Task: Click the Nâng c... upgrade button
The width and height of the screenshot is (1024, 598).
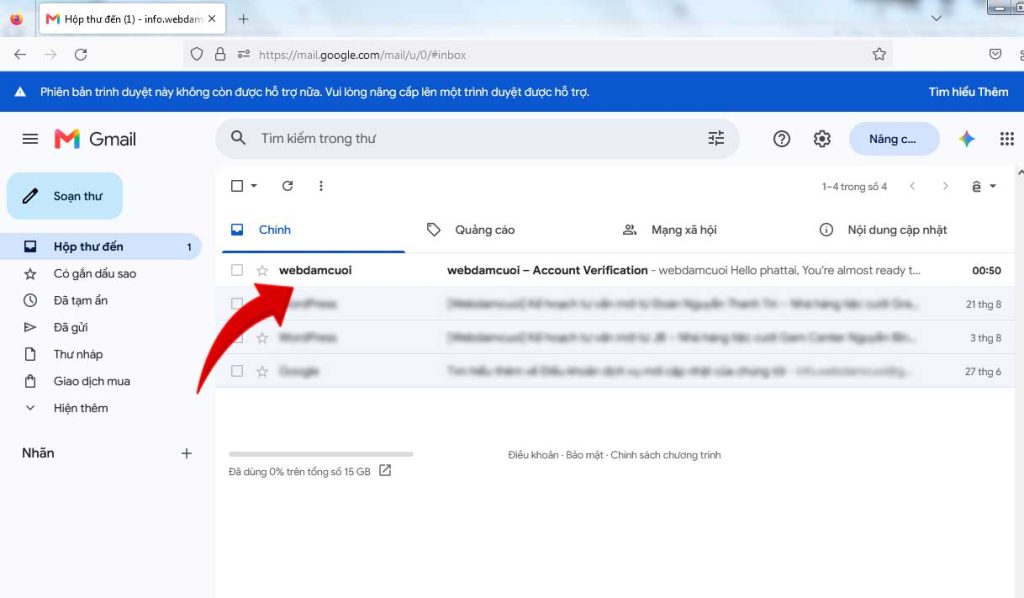Action: tap(894, 138)
